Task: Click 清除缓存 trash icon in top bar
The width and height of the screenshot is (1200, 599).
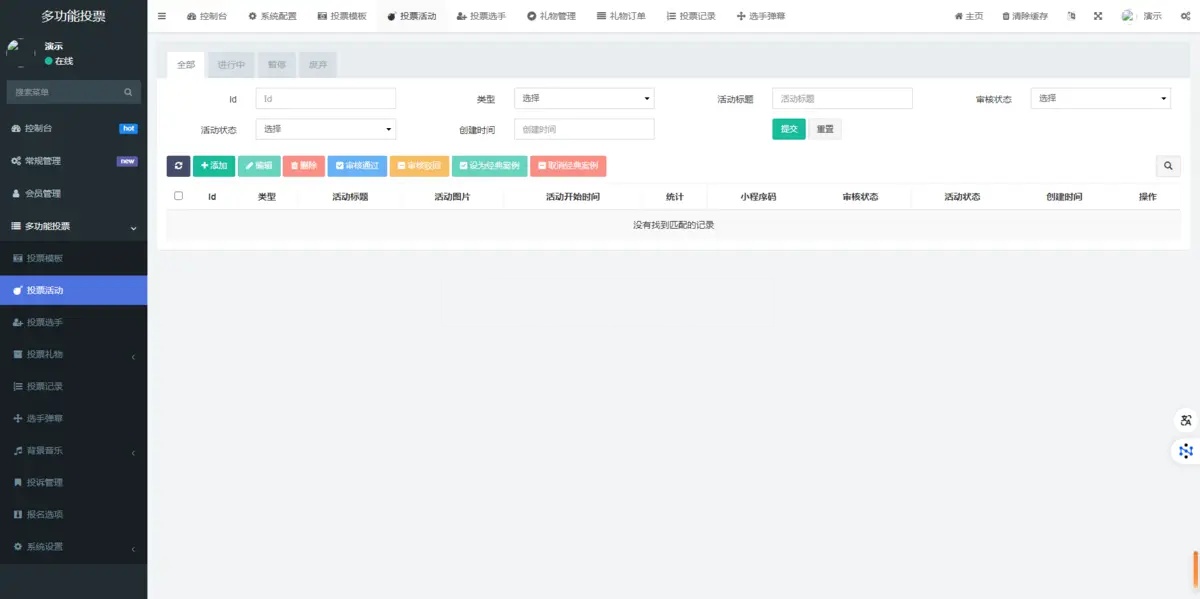Action: (1006, 16)
